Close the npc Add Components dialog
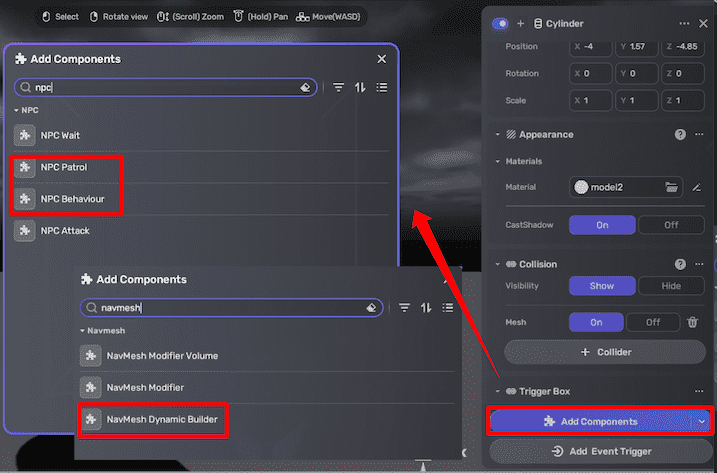This screenshot has width=717, height=473. click(382, 59)
